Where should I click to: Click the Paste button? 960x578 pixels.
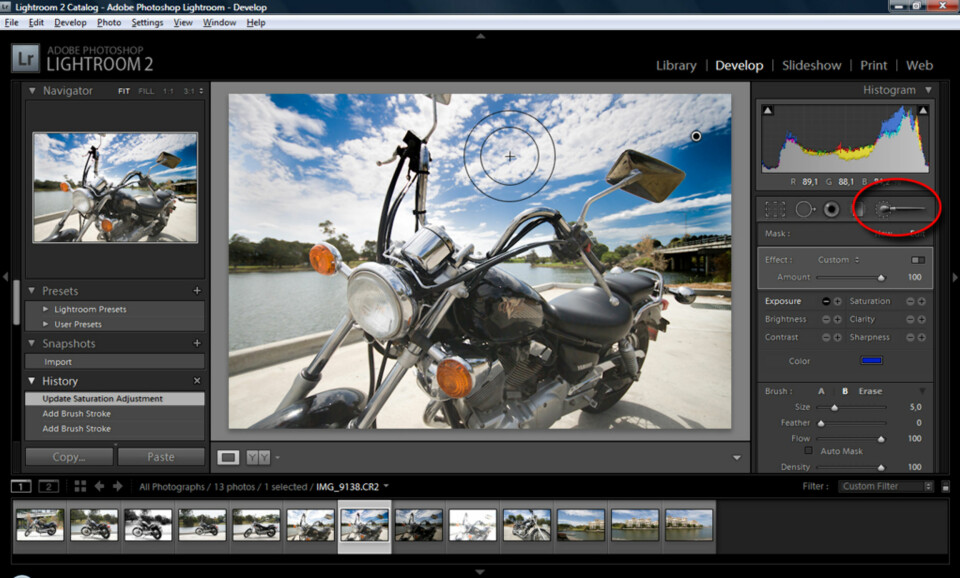pyautogui.click(x=161, y=457)
